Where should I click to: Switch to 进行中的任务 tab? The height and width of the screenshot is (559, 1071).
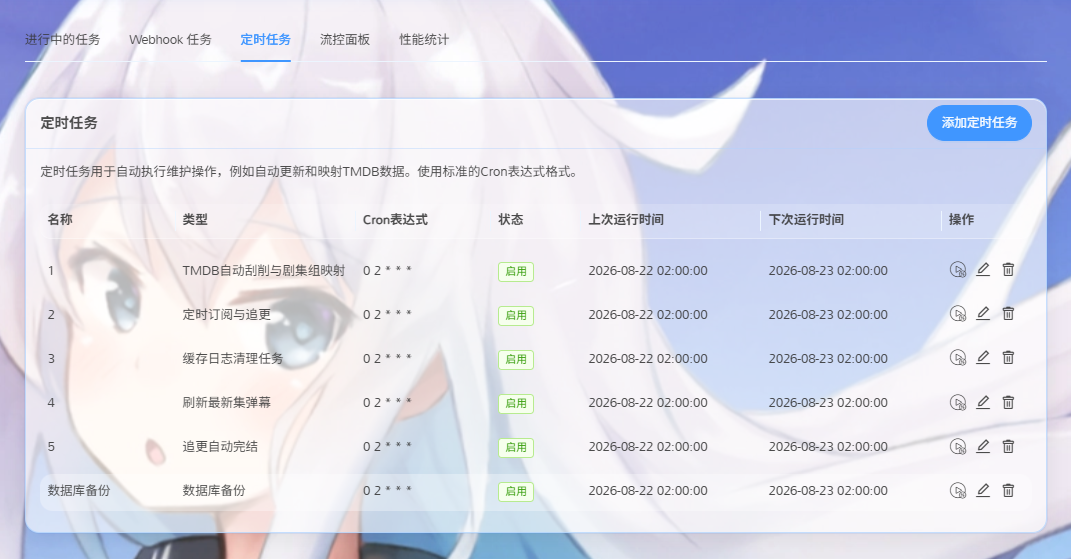point(63,40)
